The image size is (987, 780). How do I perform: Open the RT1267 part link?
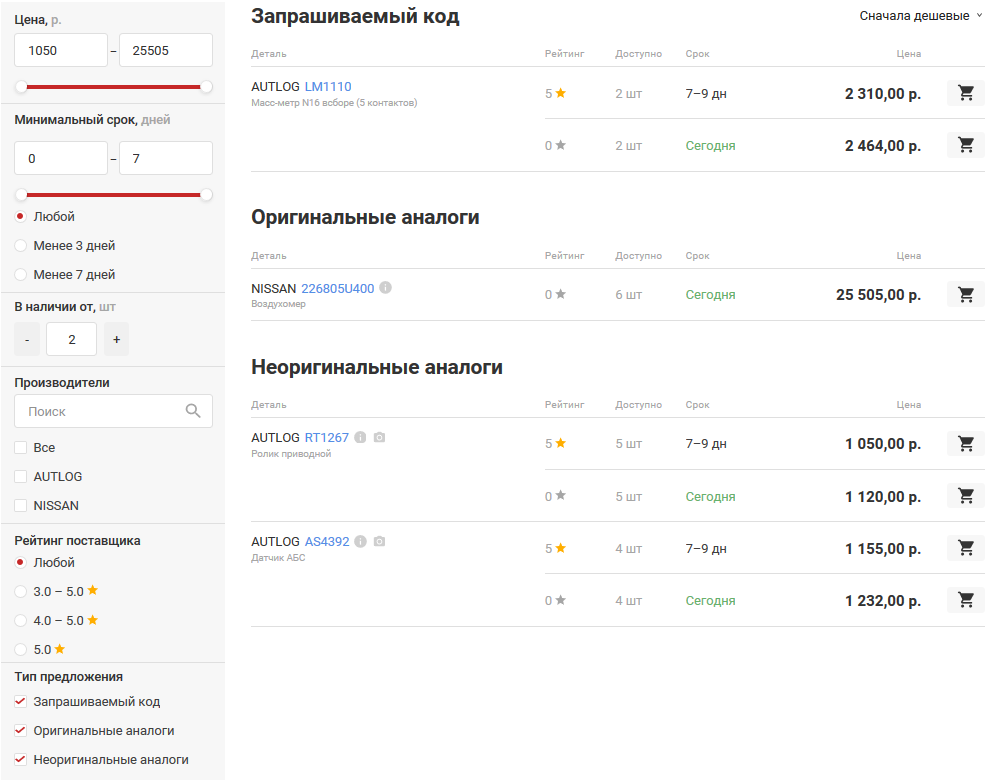[327, 437]
